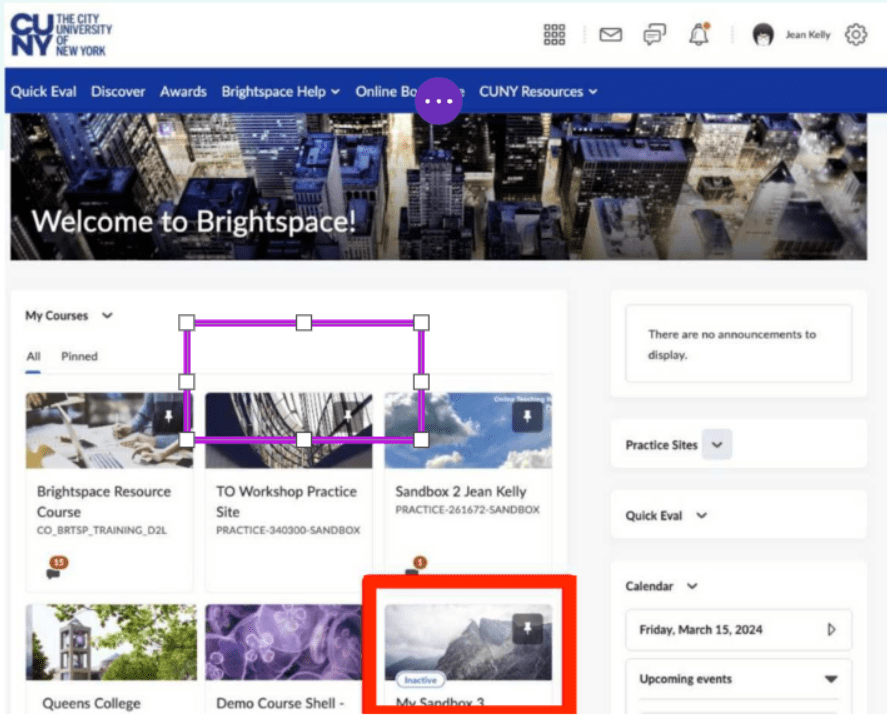This screenshot has width=887, height=722.
Task: Open Sandbox 2 Jean Kelly course
Action: (460, 491)
